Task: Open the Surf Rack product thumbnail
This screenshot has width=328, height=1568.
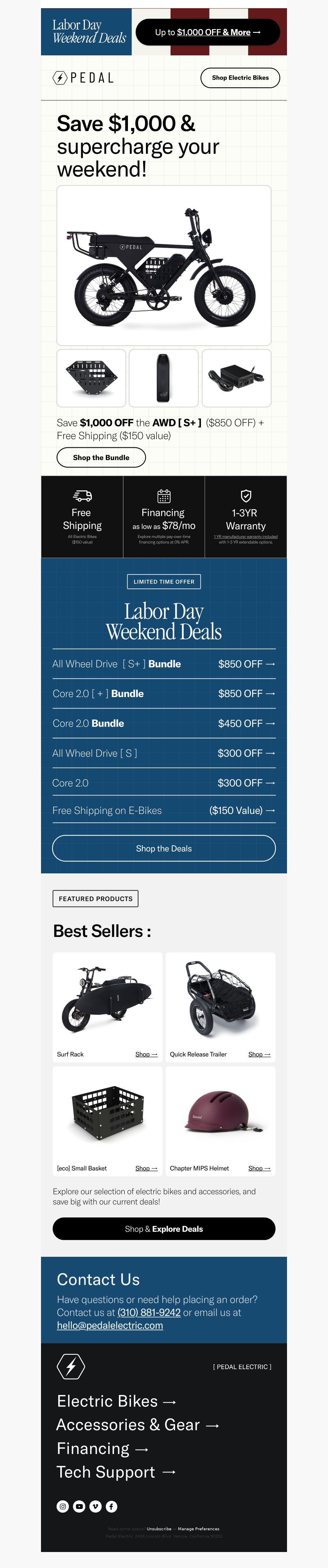Action: point(108,999)
